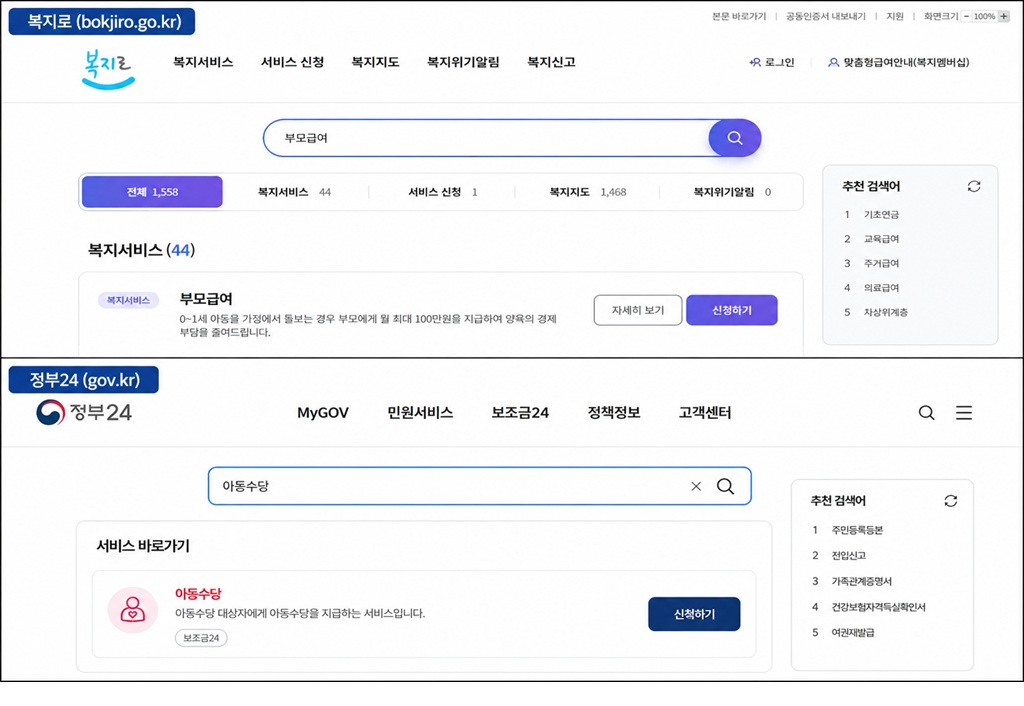Click into the 부모급여 search field
The height and width of the screenshot is (706, 1024).
487,138
